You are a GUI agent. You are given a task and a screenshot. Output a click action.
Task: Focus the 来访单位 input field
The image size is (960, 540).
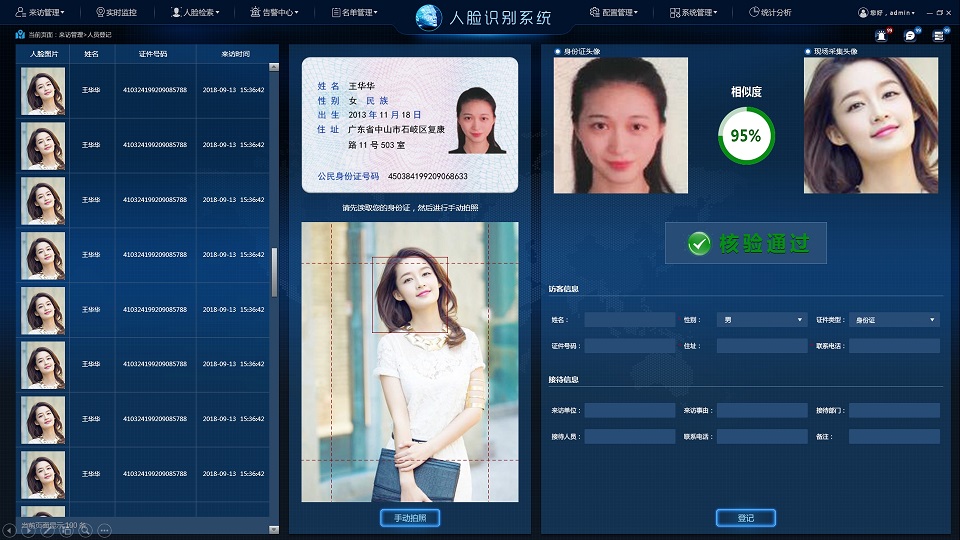[x=629, y=410]
